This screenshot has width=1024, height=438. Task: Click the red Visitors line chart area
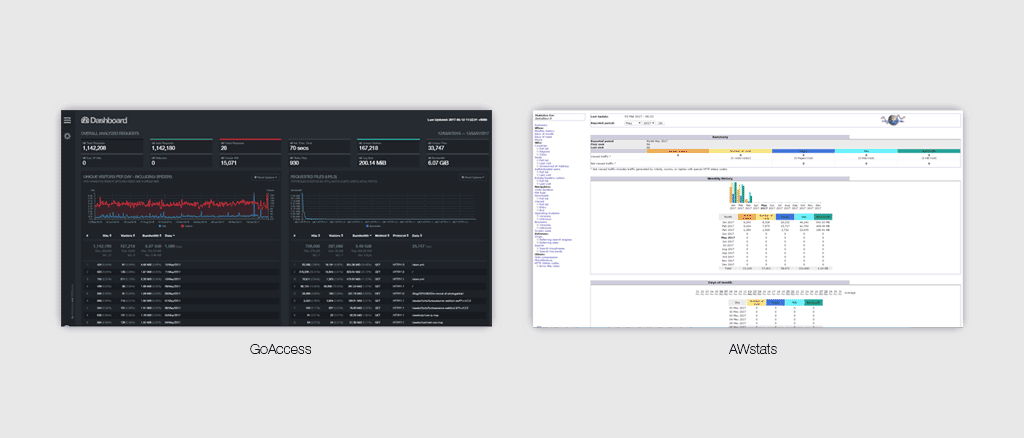[x=180, y=203]
